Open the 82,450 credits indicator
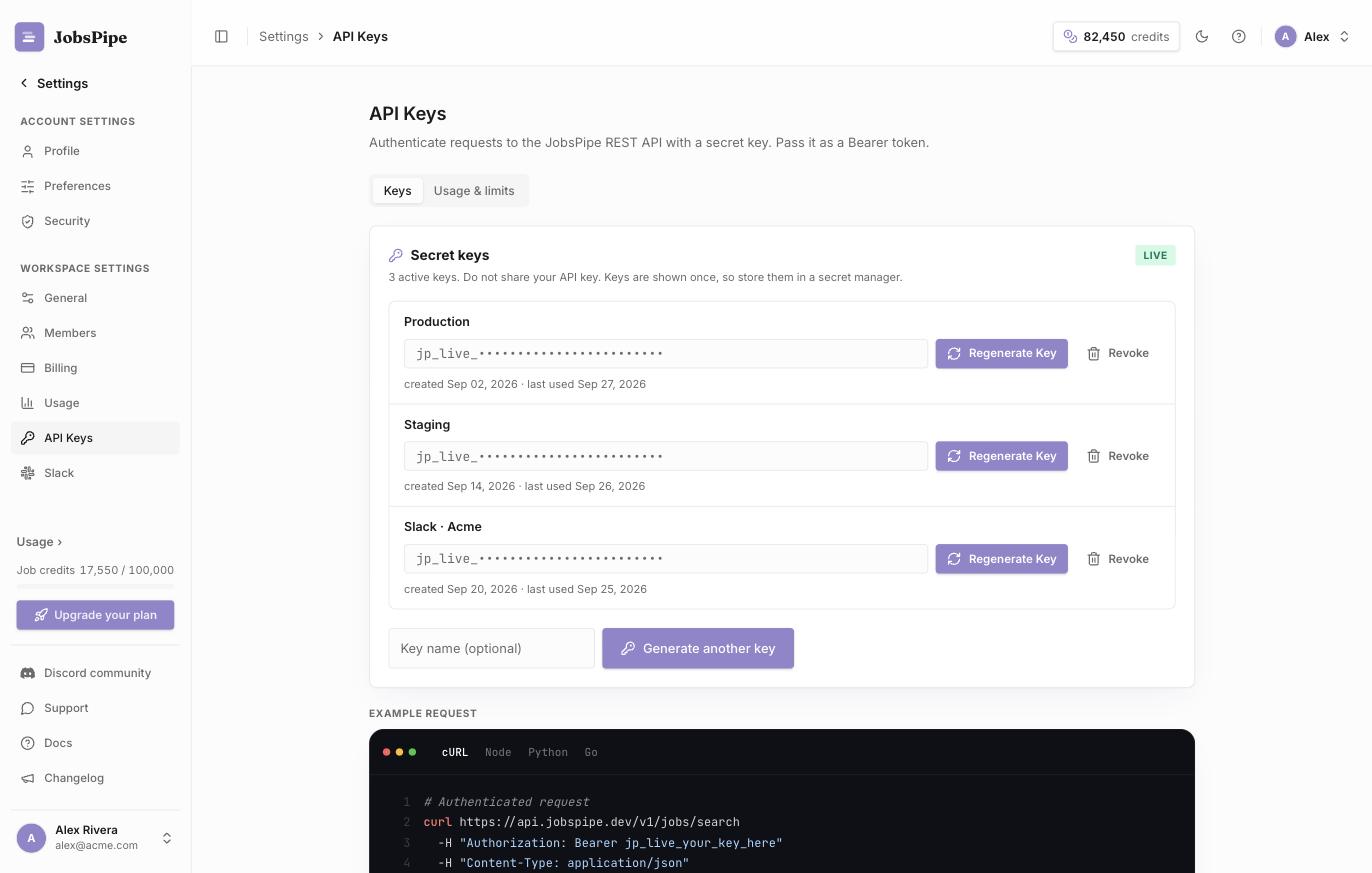 [x=1116, y=36]
